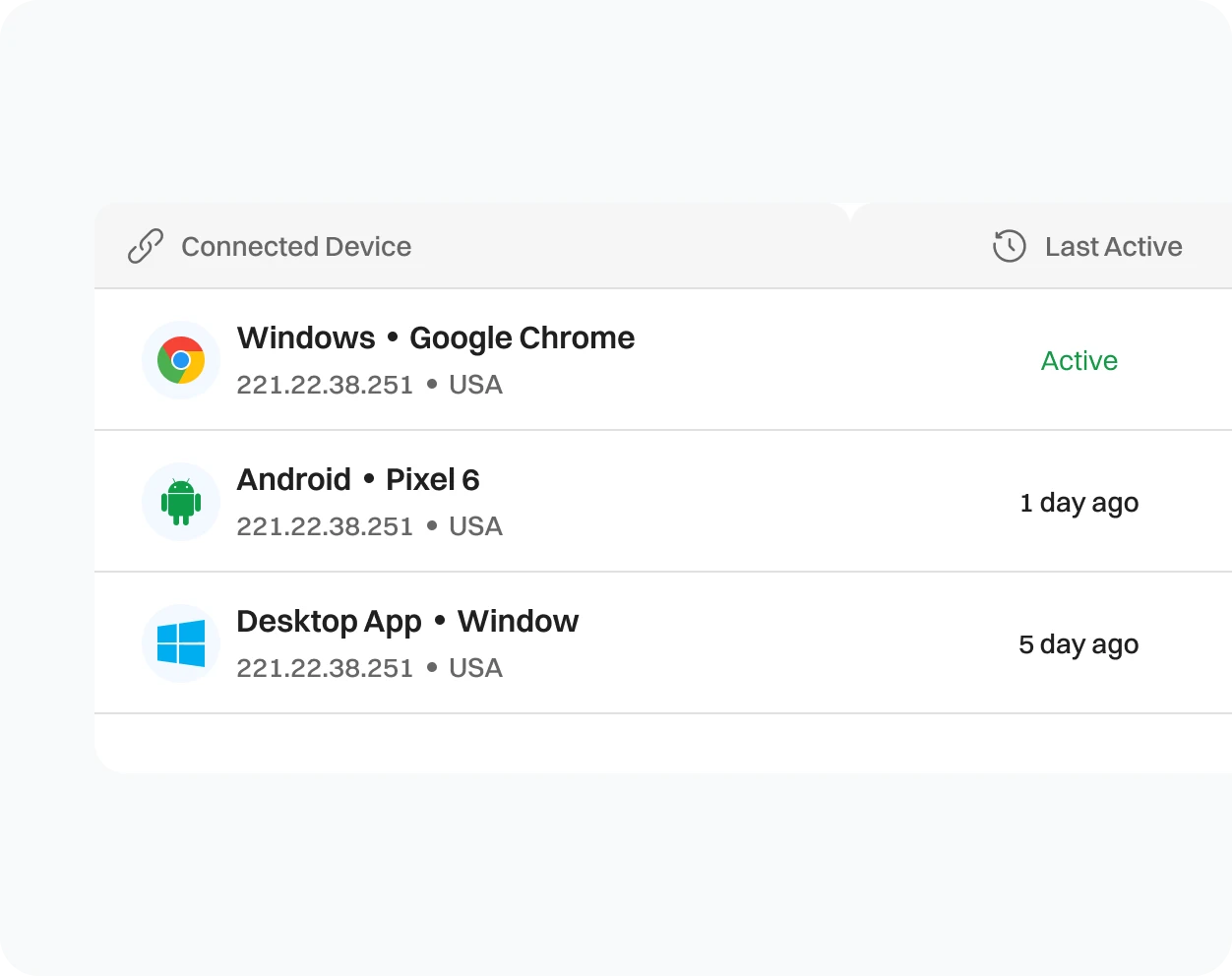Click the Desktop App device avatar
The width and height of the screenshot is (1232, 976).
click(180, 643)
